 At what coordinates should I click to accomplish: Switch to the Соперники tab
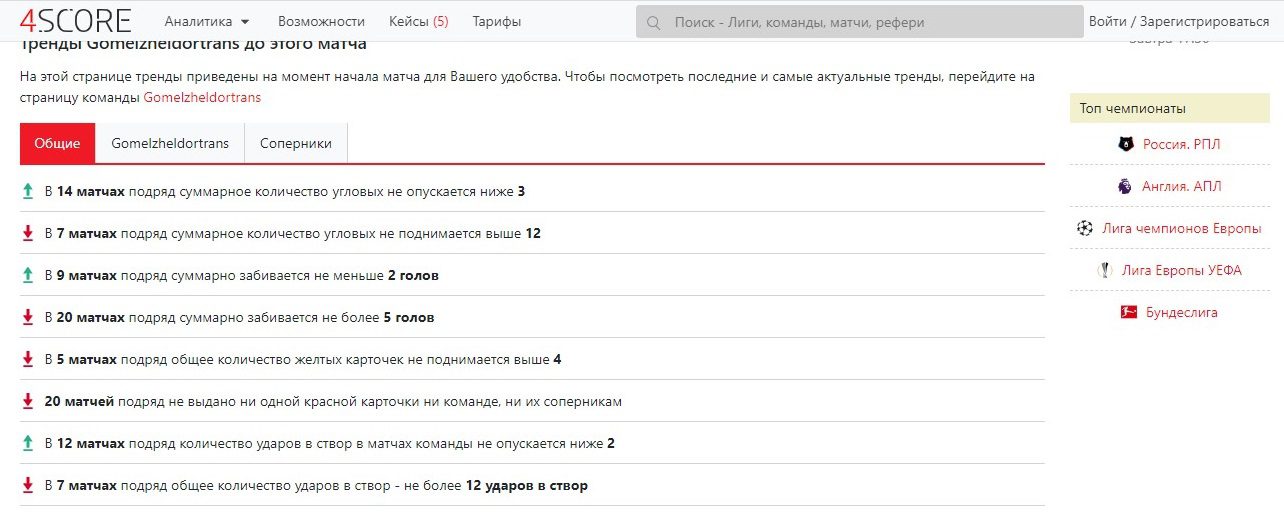[x=296, y=143]
